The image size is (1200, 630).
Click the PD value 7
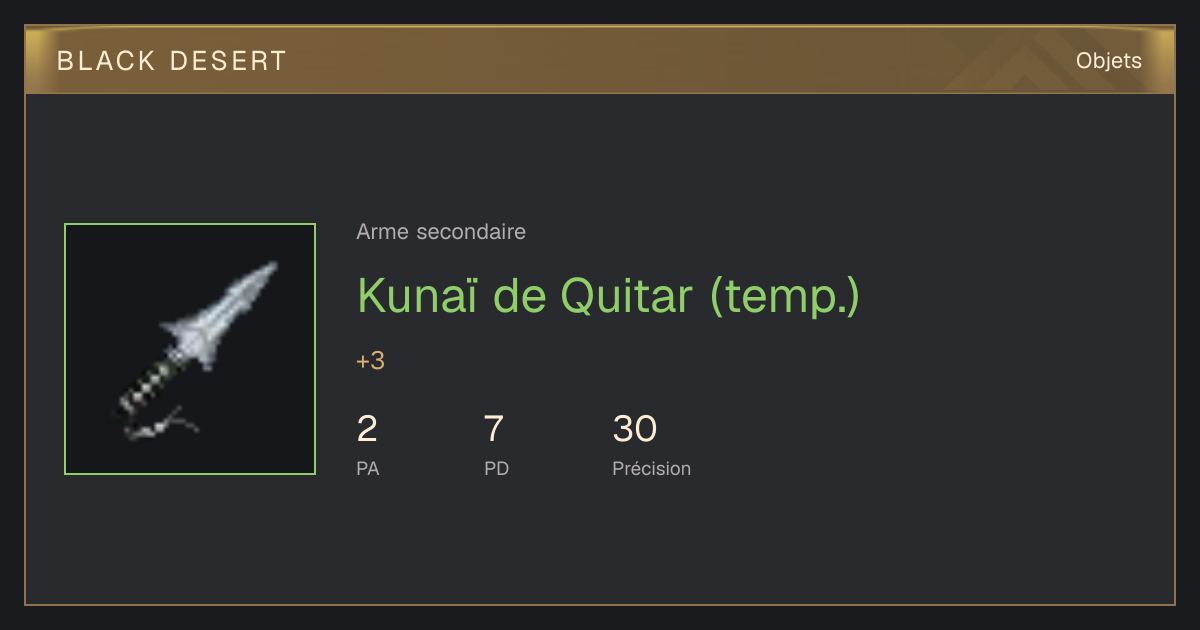coord(494,429)
